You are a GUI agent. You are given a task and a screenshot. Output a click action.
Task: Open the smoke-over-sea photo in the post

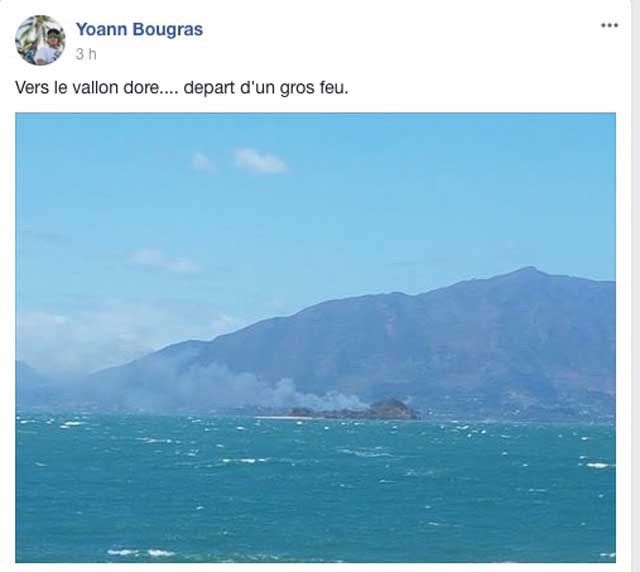click(x=316, y=338)
